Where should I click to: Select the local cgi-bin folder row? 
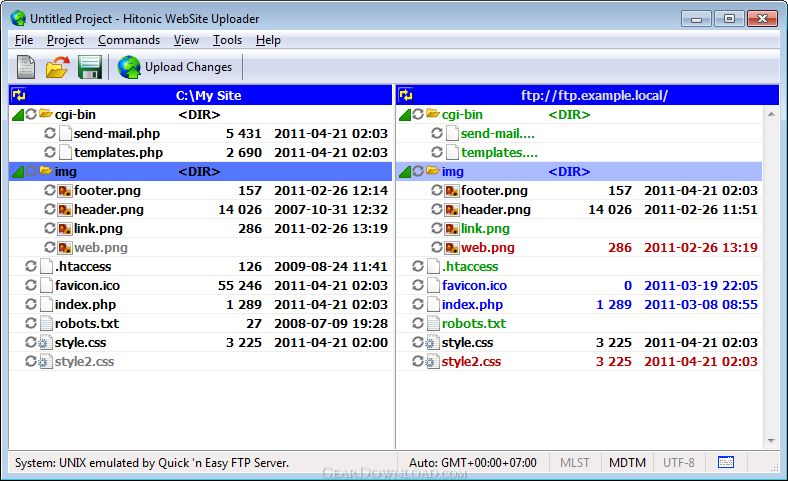201,115
